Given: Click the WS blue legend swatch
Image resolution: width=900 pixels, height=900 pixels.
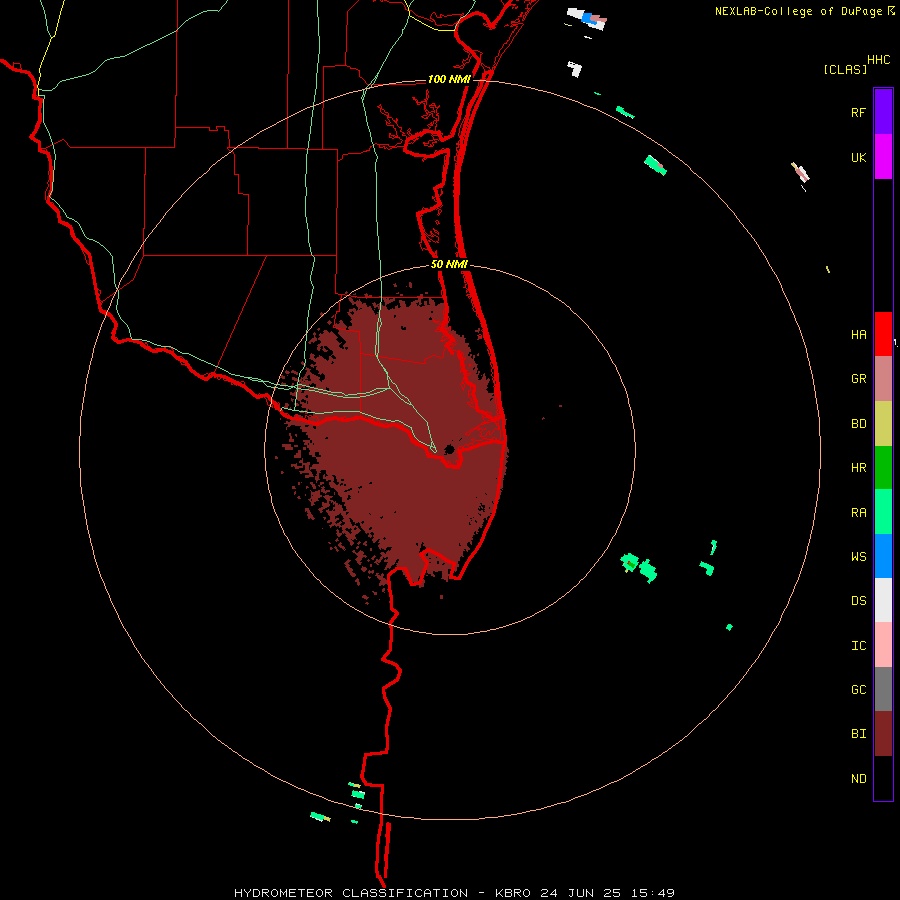Looking at the screenshot, I should (883, 556).
